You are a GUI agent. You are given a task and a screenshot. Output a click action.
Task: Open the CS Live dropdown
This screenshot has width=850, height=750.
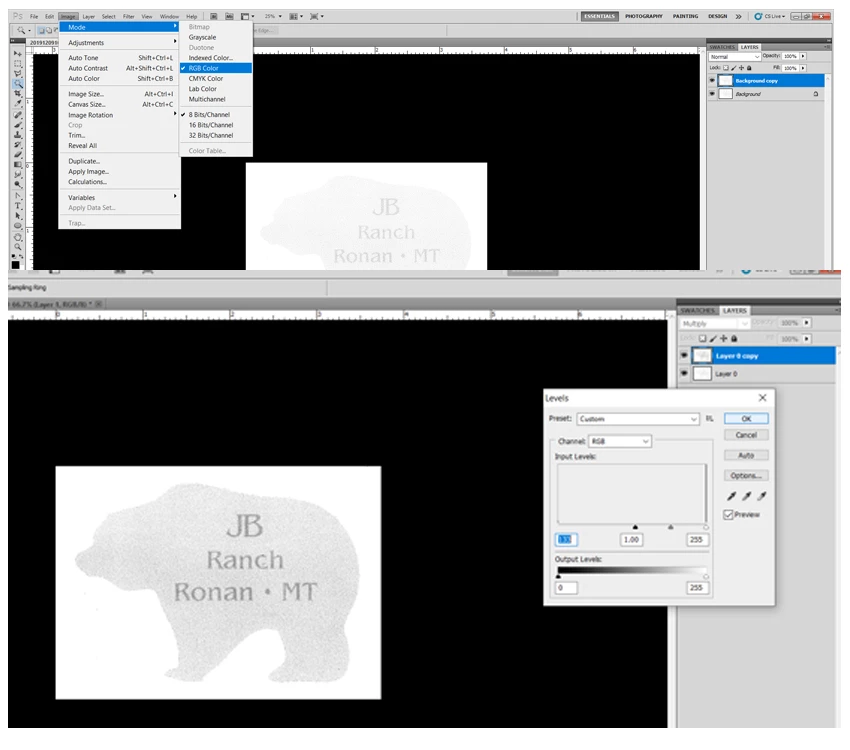[770, 16]
